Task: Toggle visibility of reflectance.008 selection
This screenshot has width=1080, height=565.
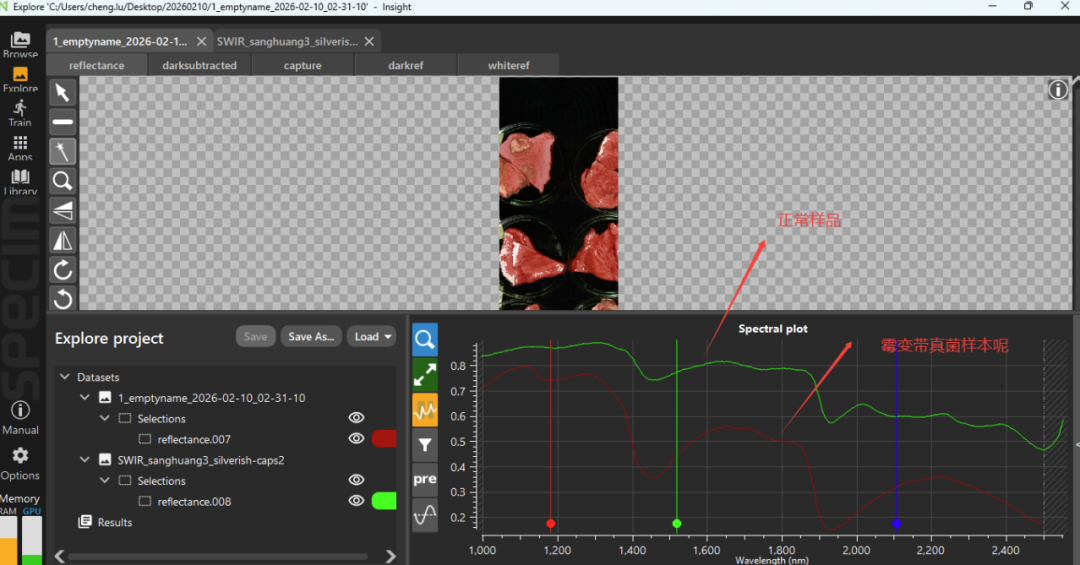Action: (356, 501)
